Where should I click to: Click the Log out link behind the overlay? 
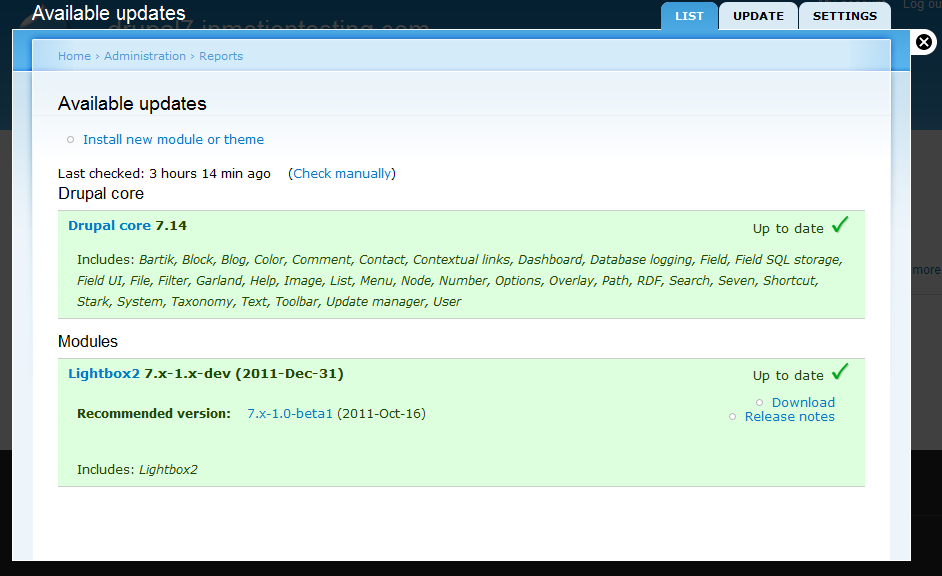pos(922,5)
